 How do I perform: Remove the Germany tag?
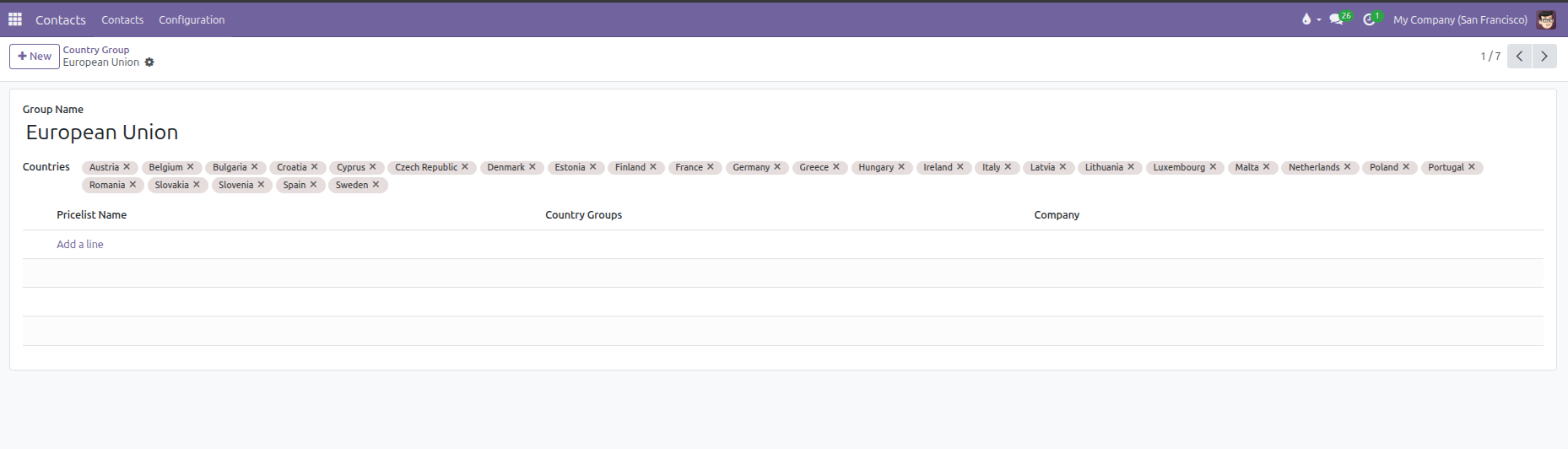pos(777,167)
